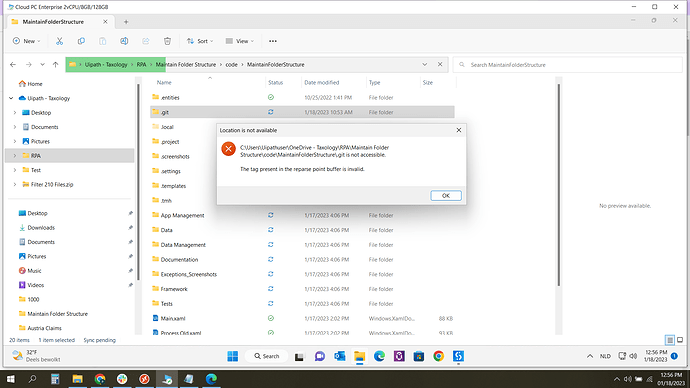Go up one folder level arrow
The width and height of the screenshot is (690, 388).
(55, 65)
